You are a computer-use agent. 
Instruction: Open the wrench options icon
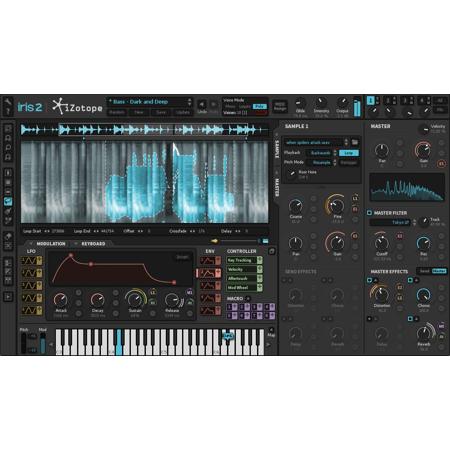coord(8,101)
